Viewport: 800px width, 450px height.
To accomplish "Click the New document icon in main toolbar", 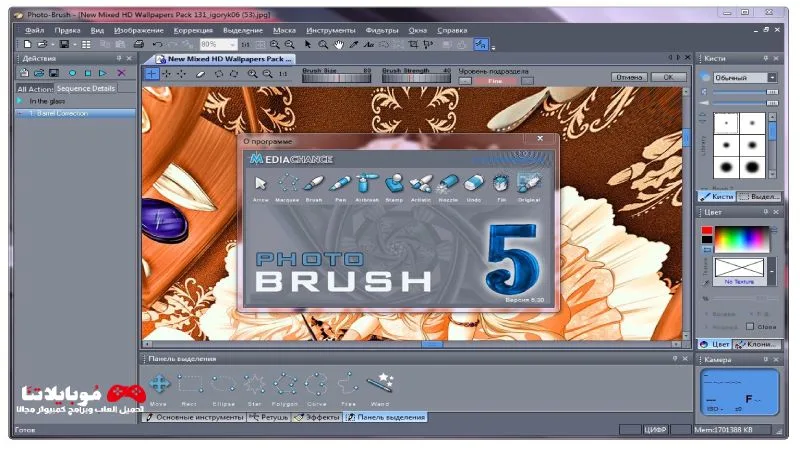I will [x=28, y=44].
